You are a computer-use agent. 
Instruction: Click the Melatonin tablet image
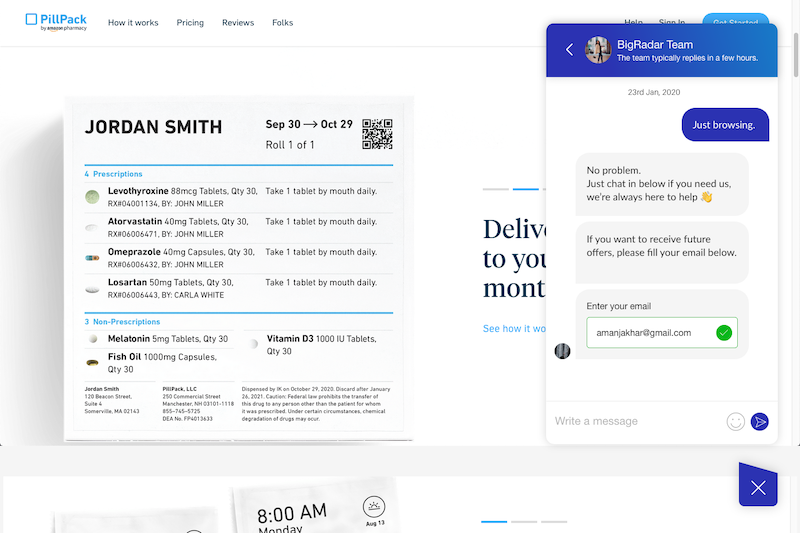point(93,339)
